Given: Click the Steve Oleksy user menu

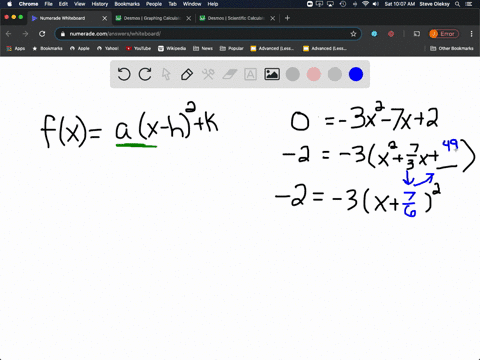Looking at the screenshot, I should [x=435, y=4].
